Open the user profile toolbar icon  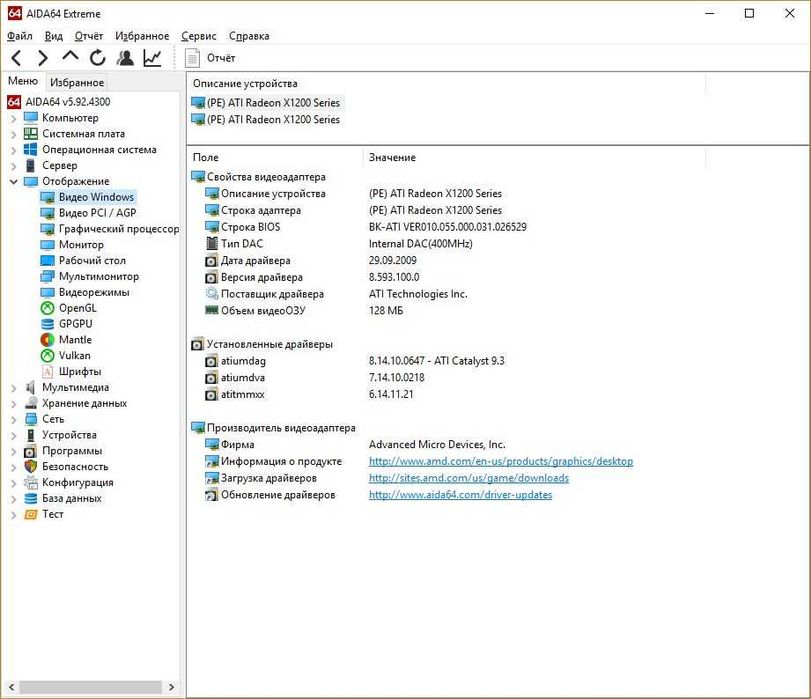[125, 58]
